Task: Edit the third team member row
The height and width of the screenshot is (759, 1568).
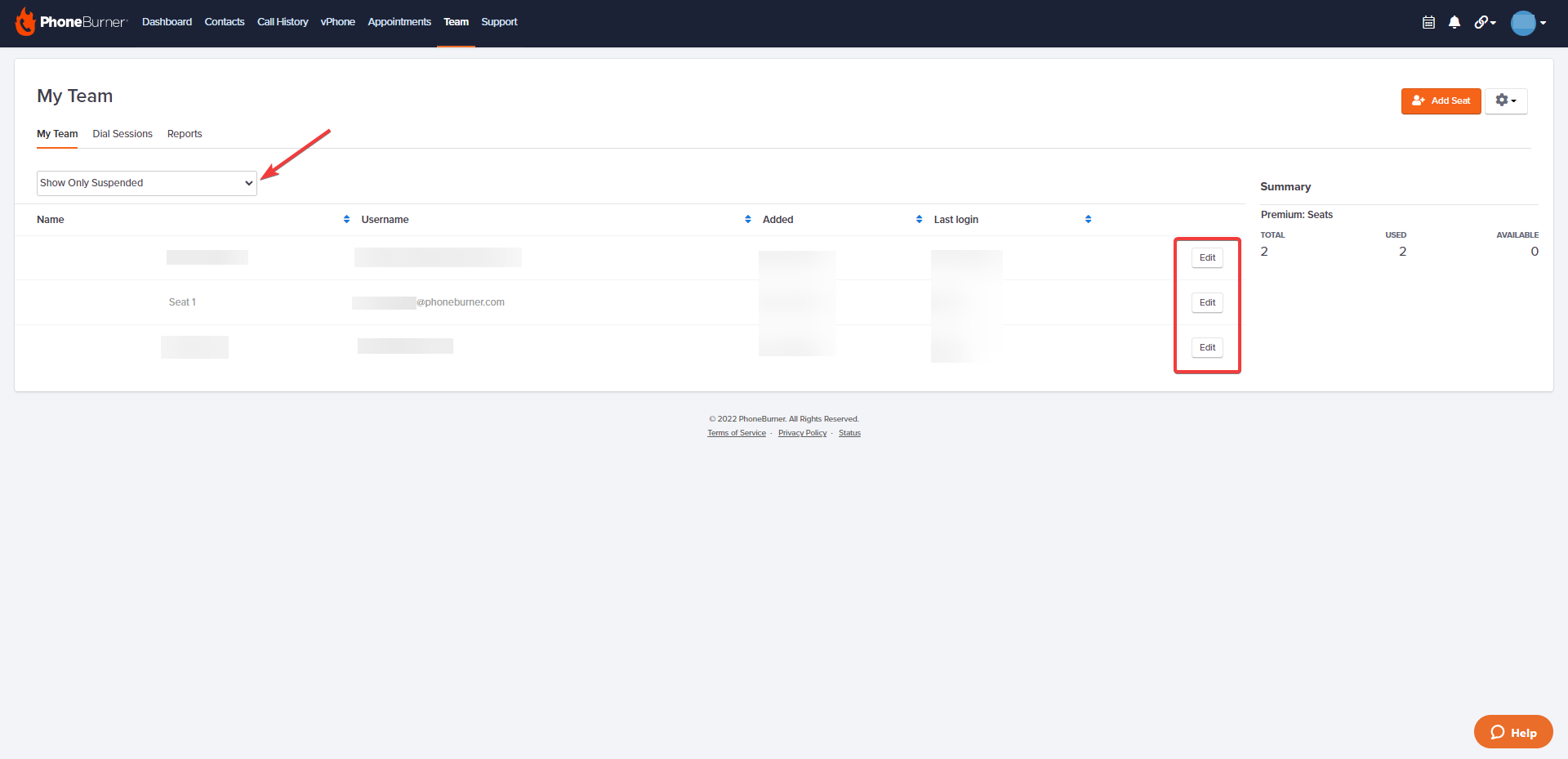Action: coord(1207,347)
